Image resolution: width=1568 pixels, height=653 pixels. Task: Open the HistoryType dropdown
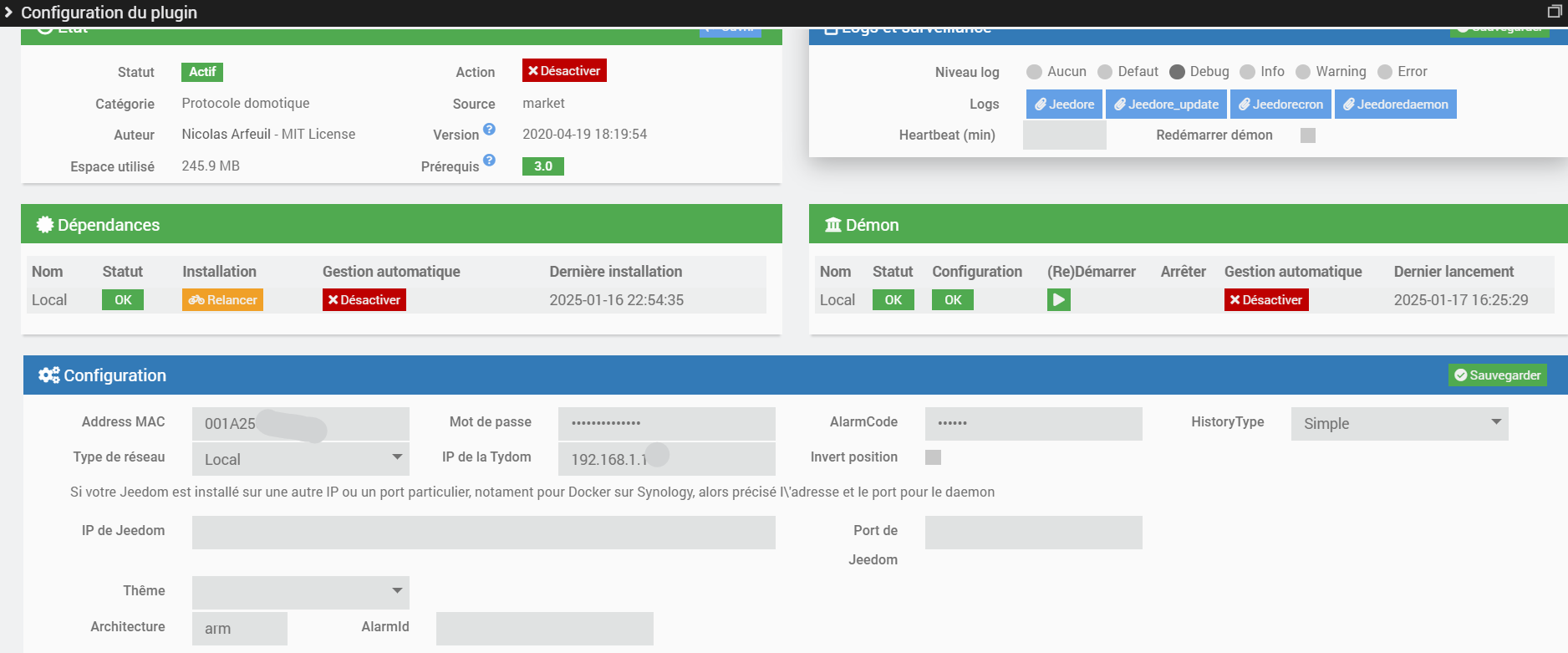[1400, 424]
